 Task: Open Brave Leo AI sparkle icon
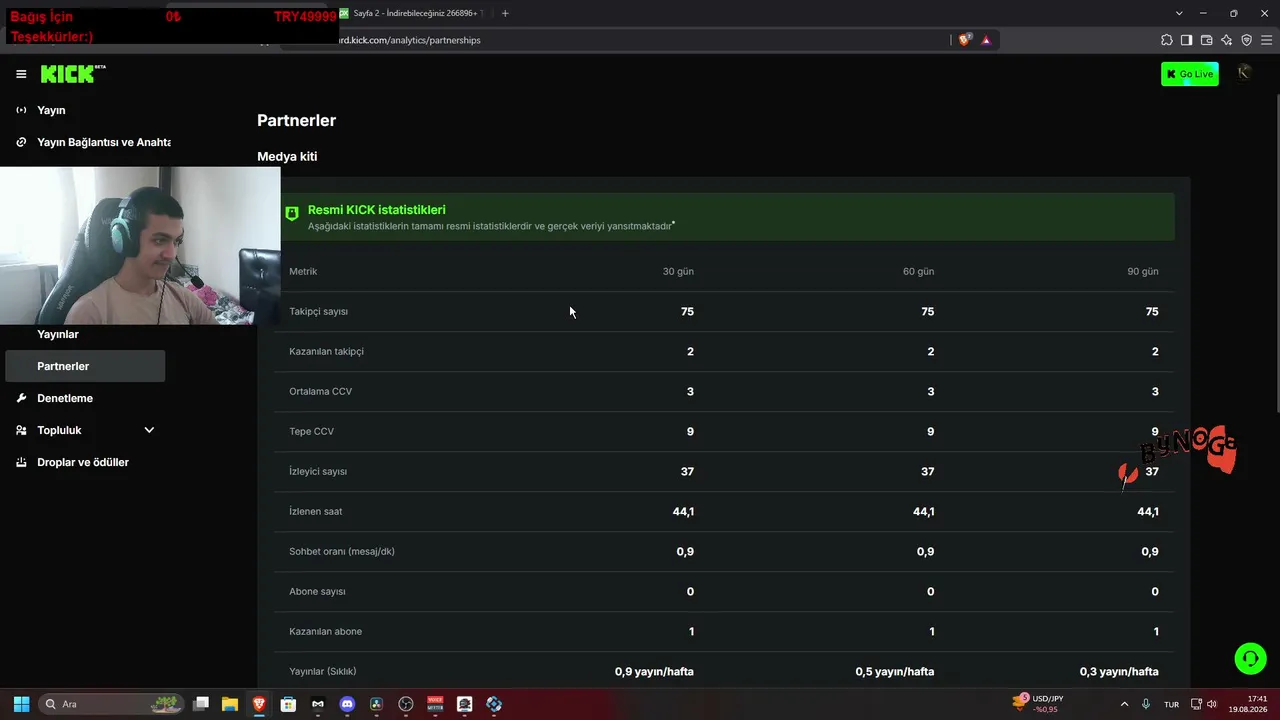(1226, 40)
